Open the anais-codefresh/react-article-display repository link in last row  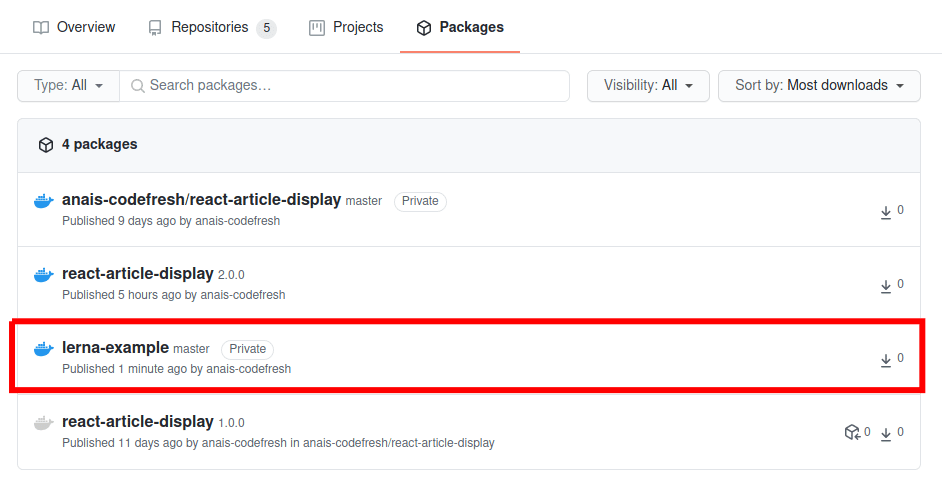[398, 443]
